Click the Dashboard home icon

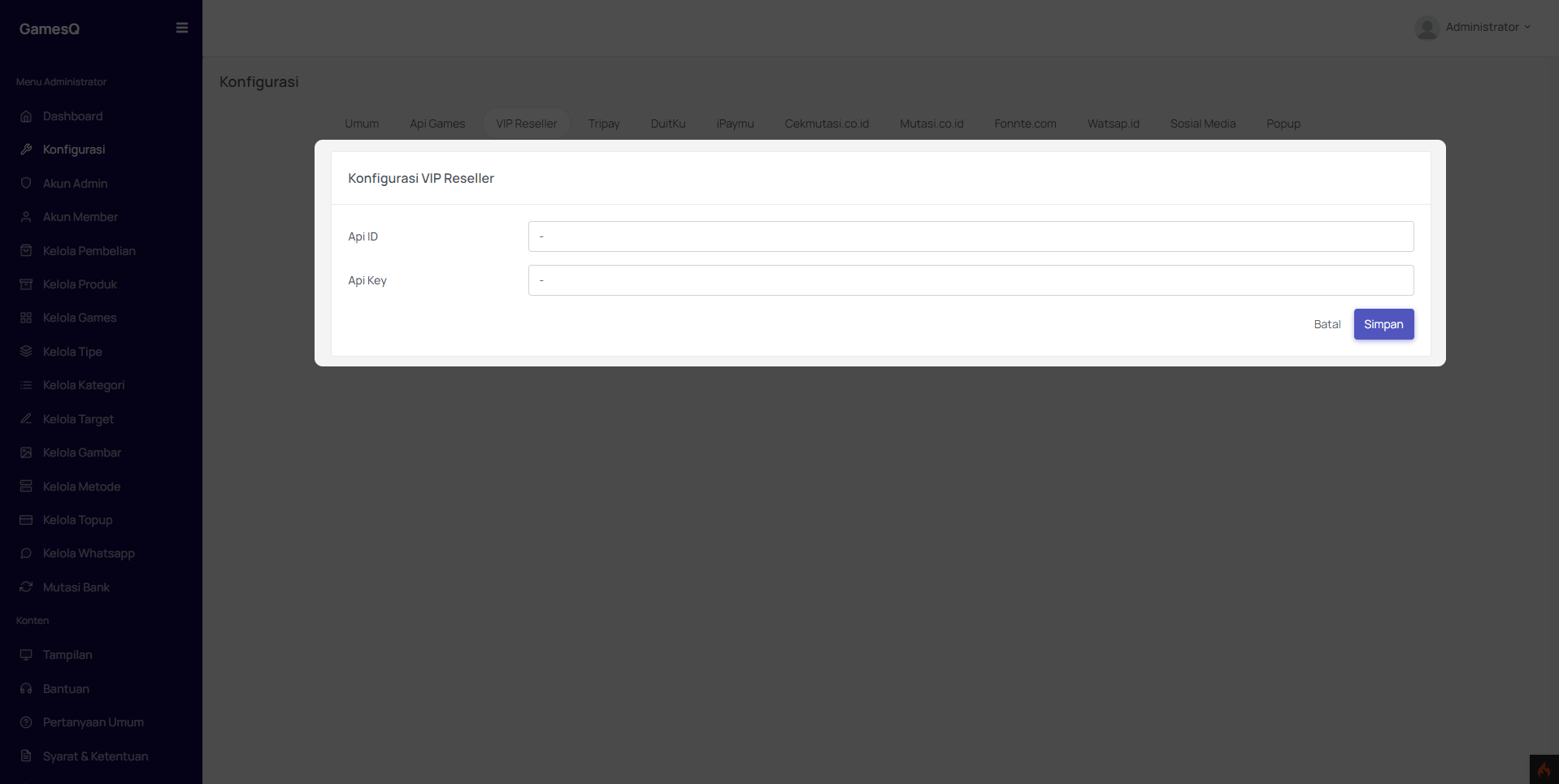click(26, 116)
